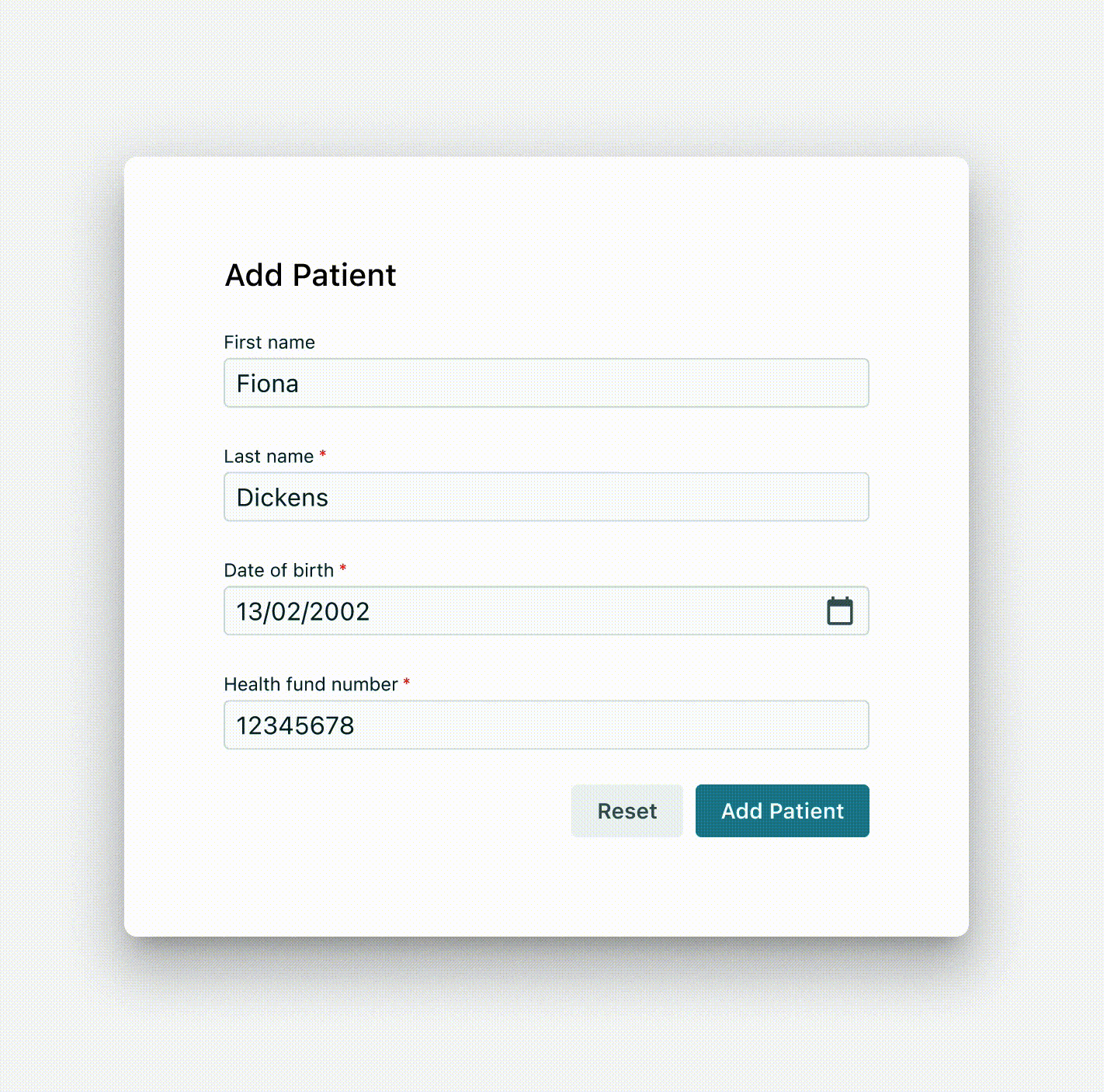Click the red asterisk beside Last name
Screen dimensions: 1104x1092
pos(323,454)
